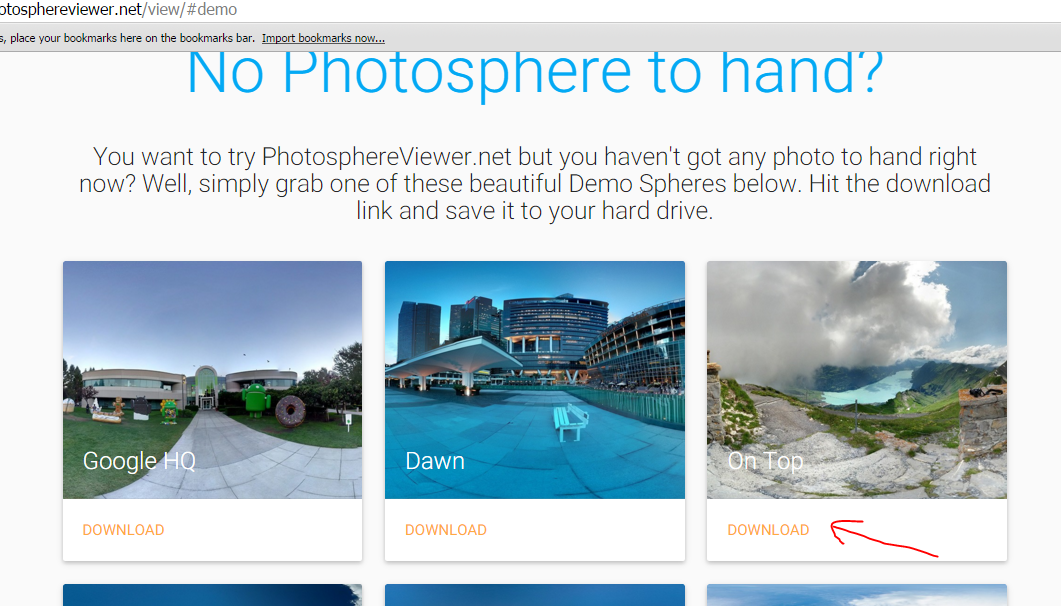Click the 'Dawn' caption text
This screenshot has width=1061, height=606.
click(435, 461)
